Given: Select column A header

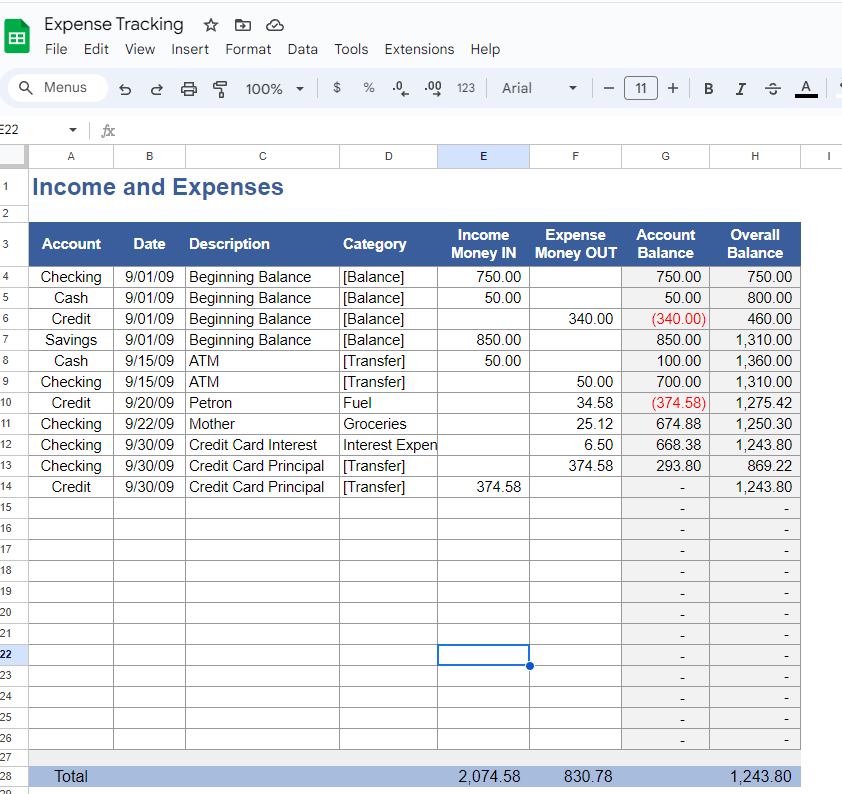Looking at the screenshot, I should (x=71, y=156).
